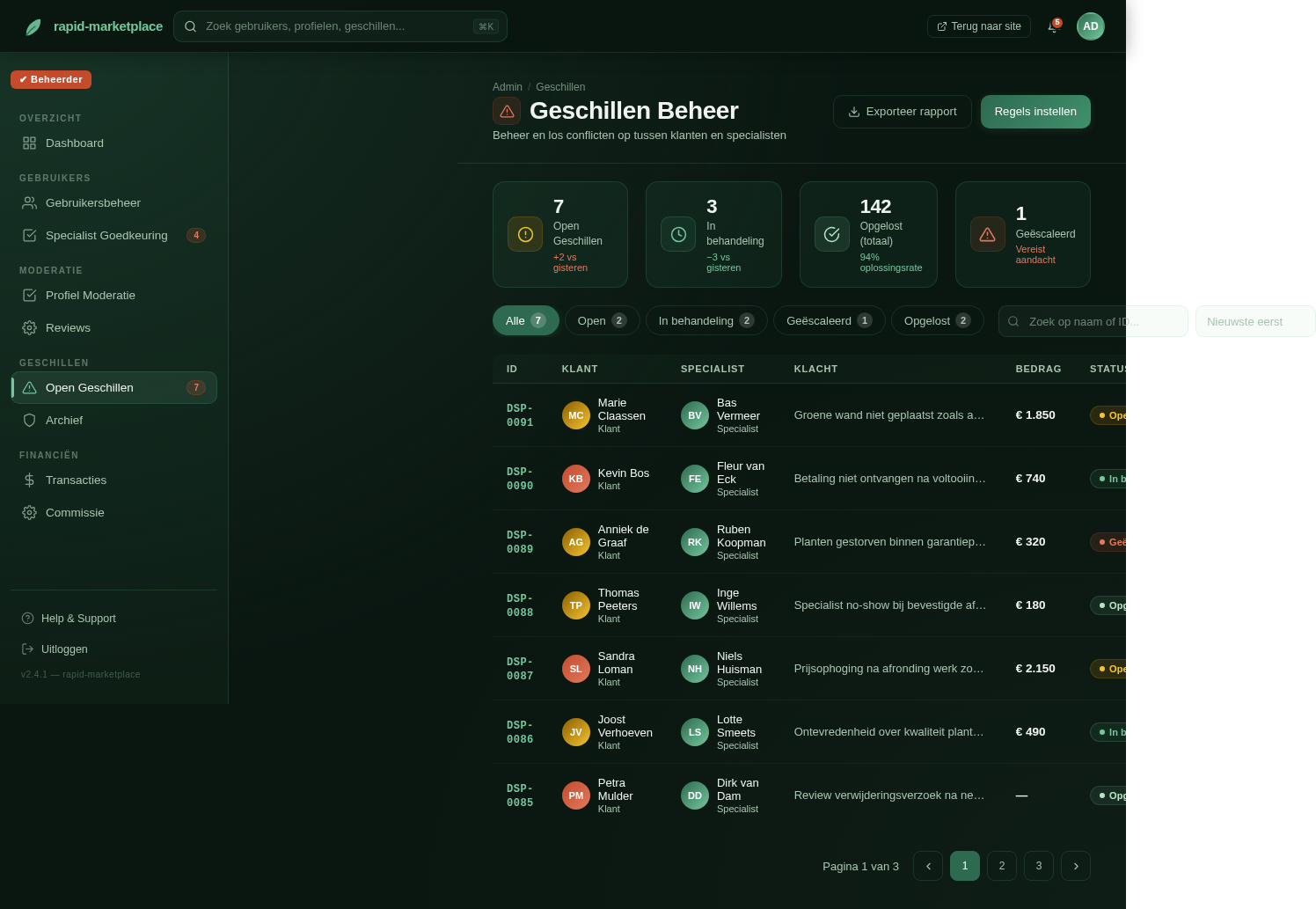Select "Transacties" in the sidebar menu

coord(76,480)
